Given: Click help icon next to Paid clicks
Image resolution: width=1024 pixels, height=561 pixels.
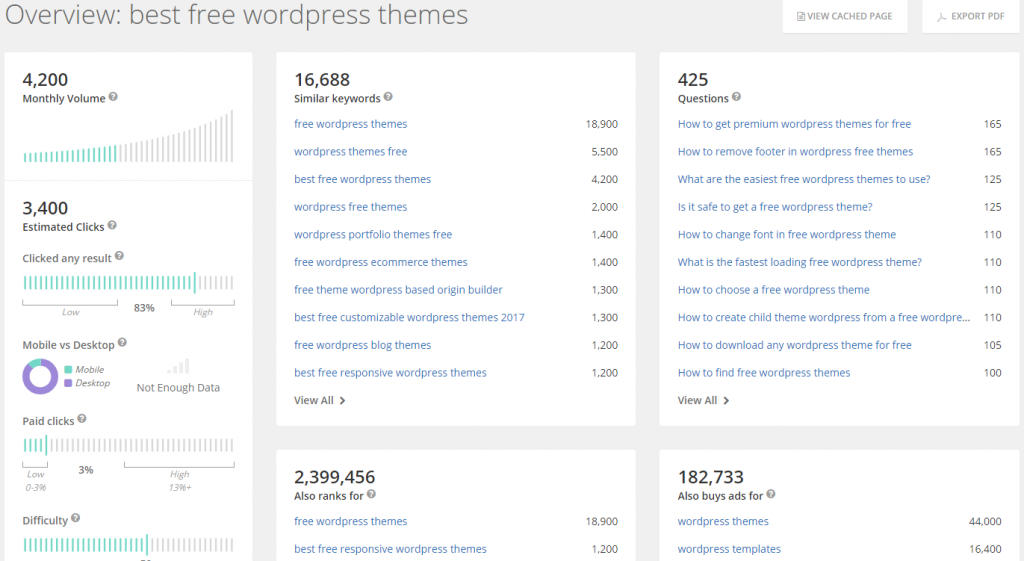Looking at the screenshot, I should [82, 421].
